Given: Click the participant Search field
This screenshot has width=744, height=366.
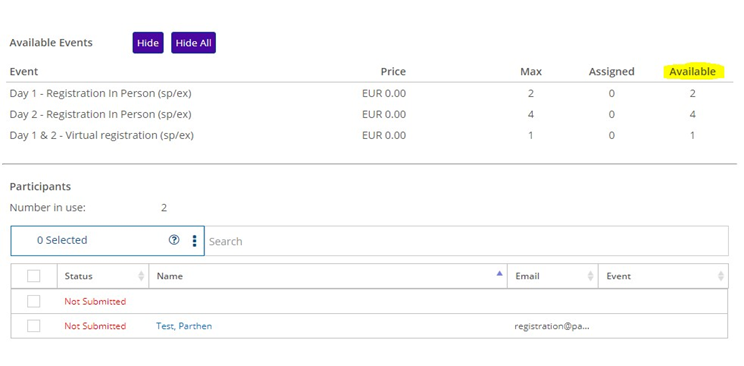Looking at the screenshot, I should (466, 241).
